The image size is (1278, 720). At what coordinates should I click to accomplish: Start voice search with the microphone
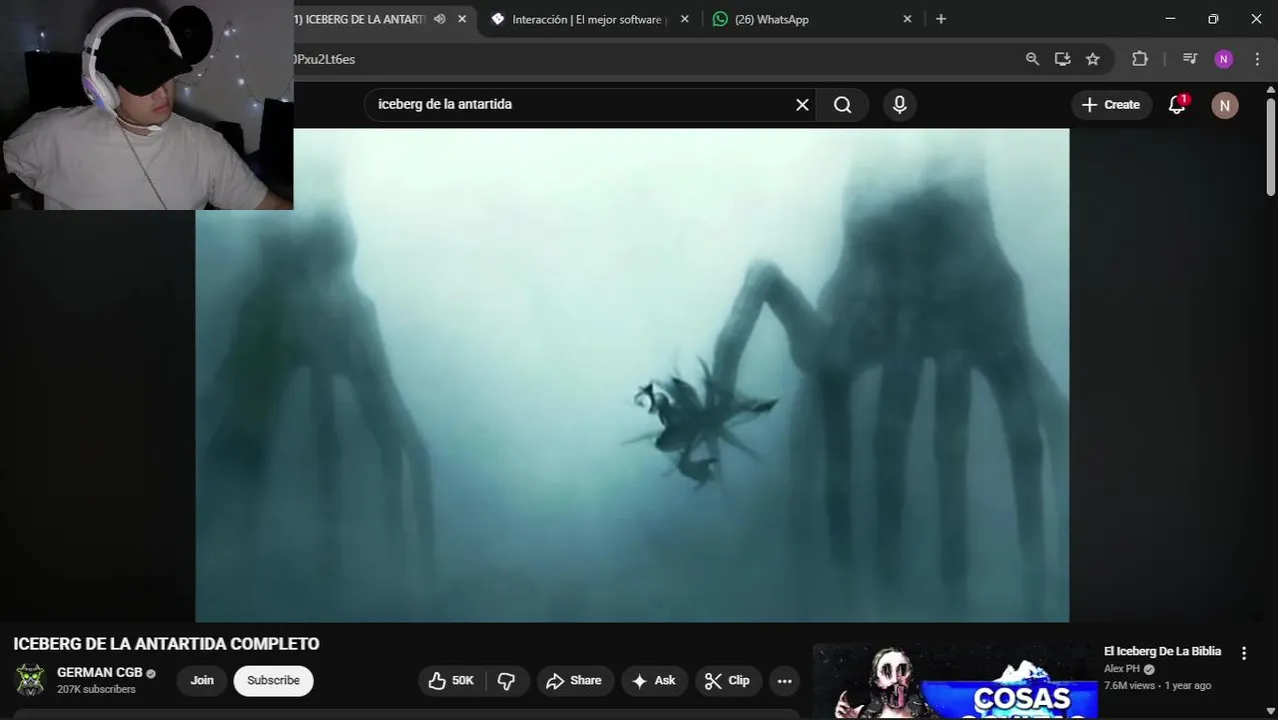click(900, 105)
